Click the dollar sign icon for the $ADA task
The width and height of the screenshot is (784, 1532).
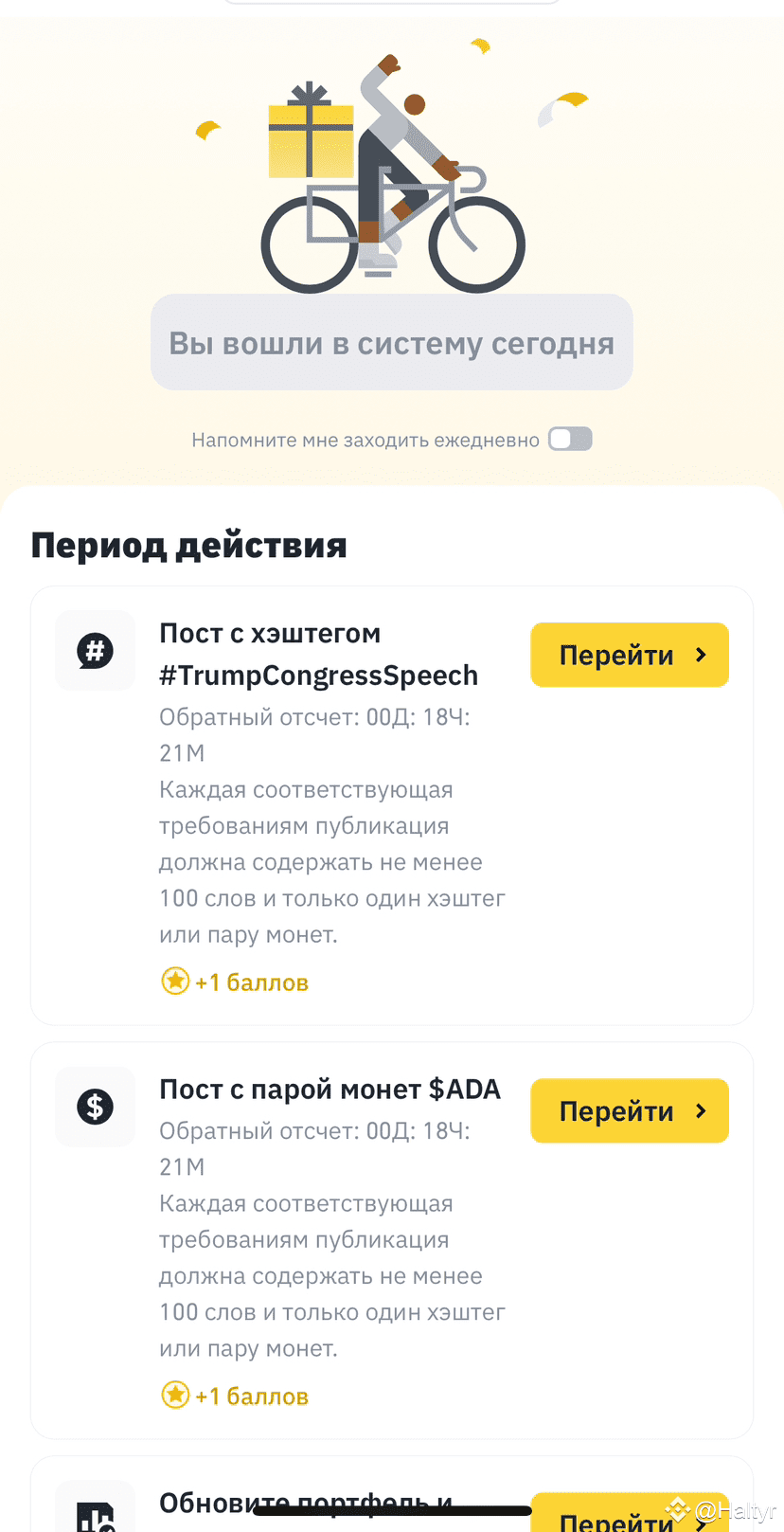(95, 1107)
